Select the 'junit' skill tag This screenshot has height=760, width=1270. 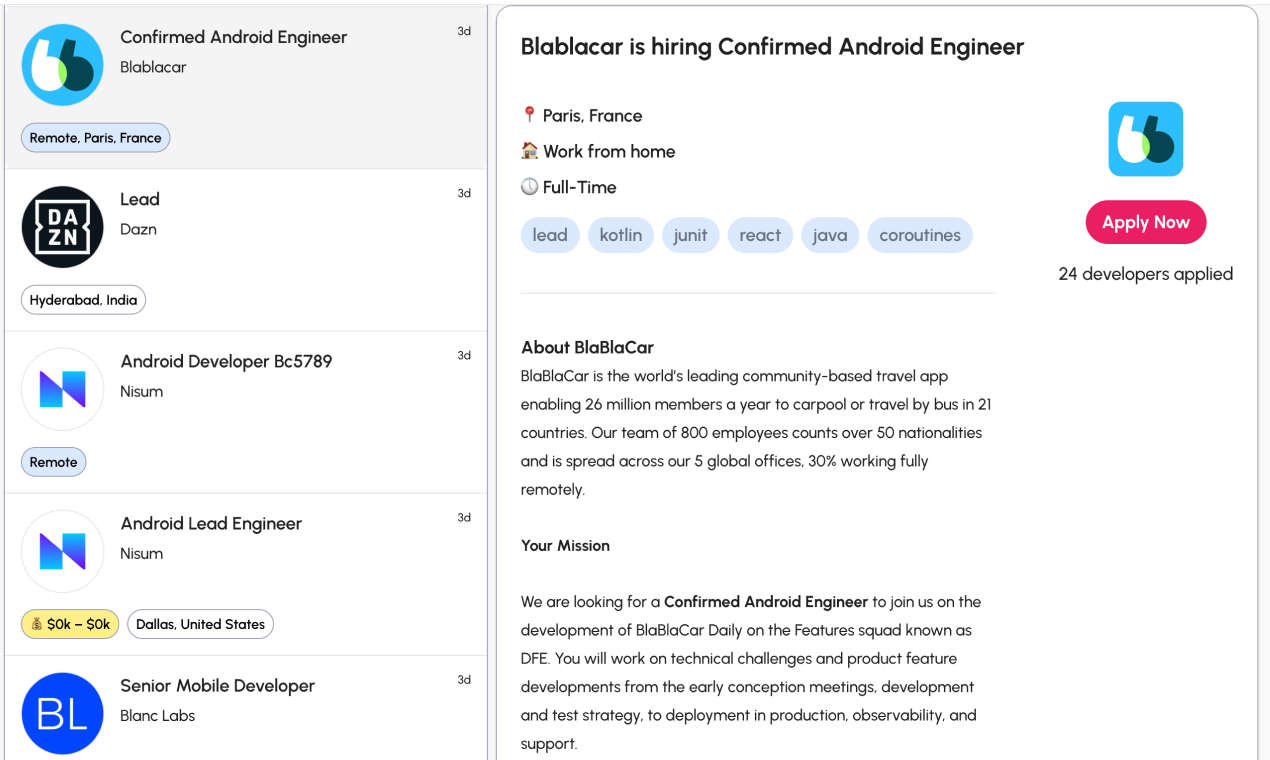point(690,235)
